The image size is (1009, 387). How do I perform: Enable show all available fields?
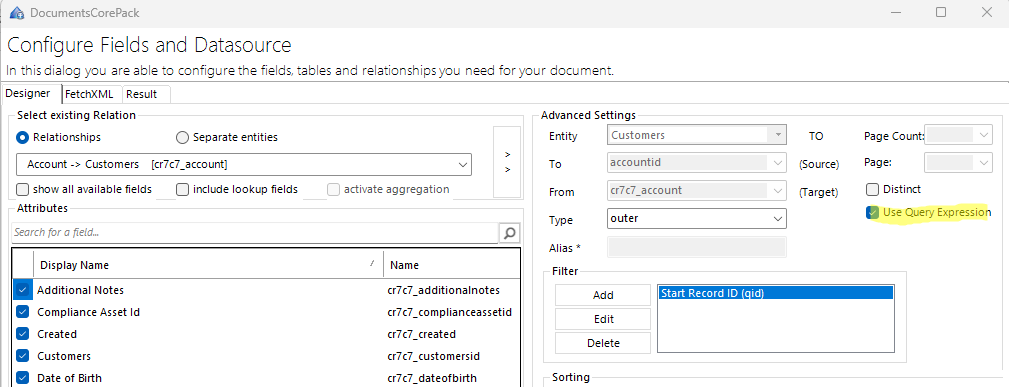point(23,189)
